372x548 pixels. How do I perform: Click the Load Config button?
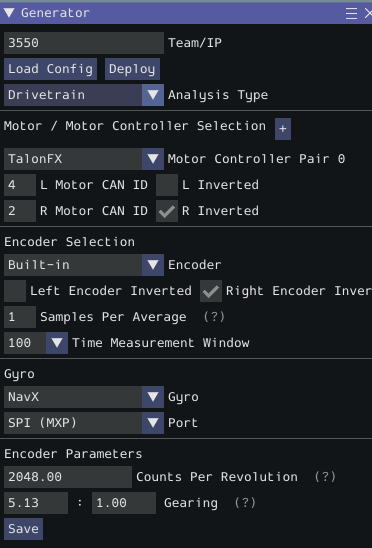pyautogui.click(x=50, y=69)
